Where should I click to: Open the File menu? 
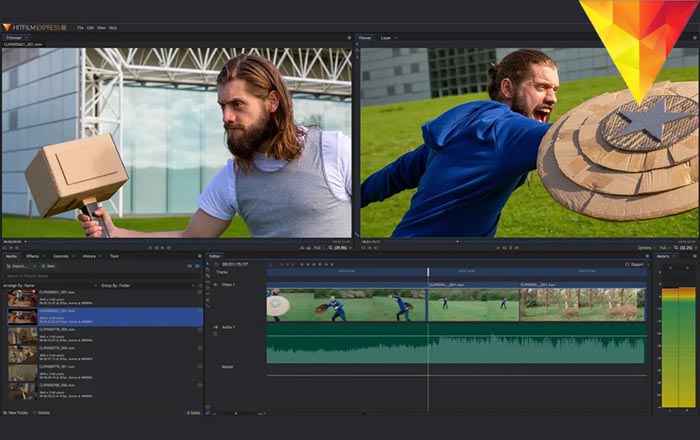(80, 28)
